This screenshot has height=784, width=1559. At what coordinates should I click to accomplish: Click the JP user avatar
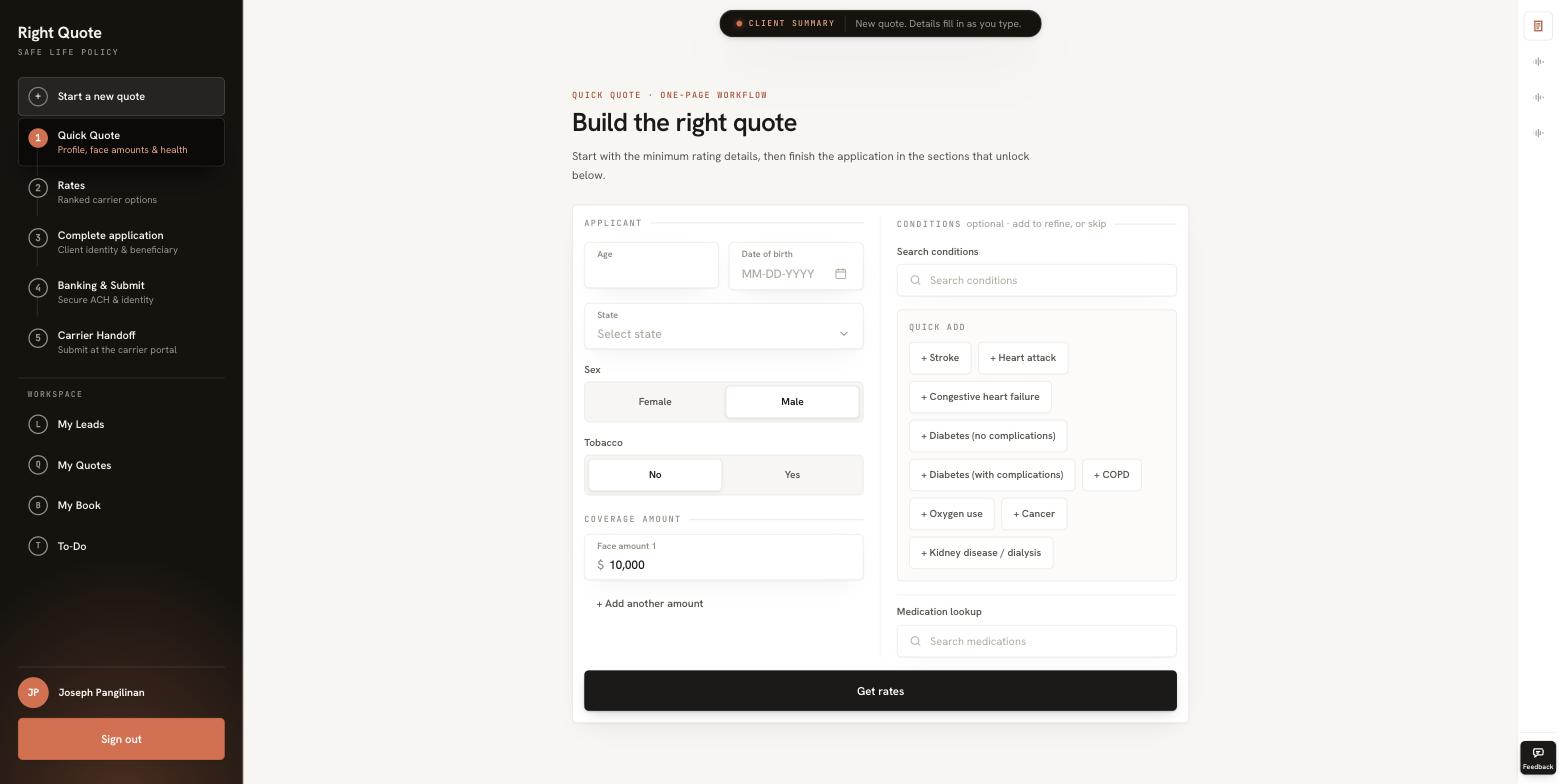click(x=33, y=692)
